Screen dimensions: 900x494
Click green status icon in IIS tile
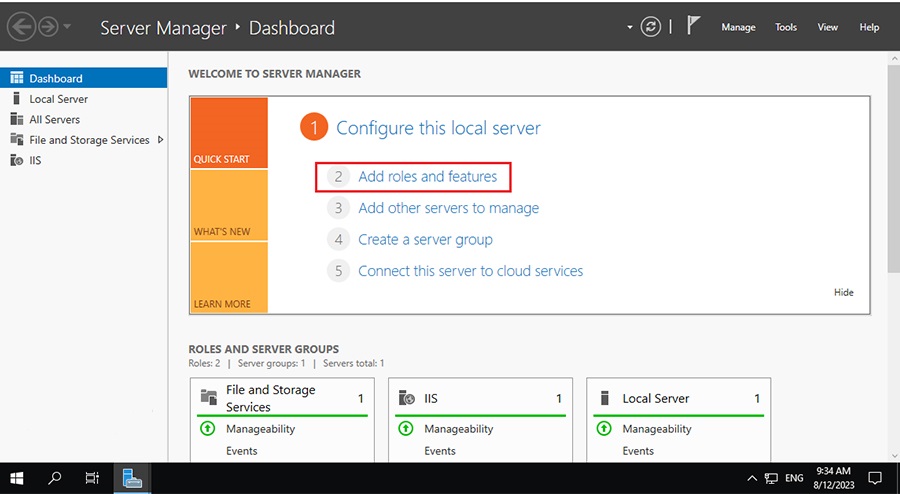pos(406,428)
